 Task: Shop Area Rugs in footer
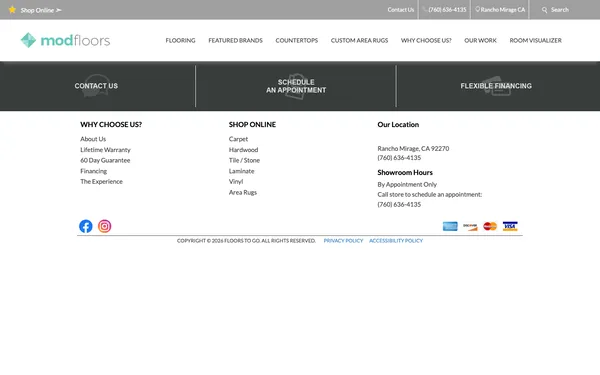(x=243, y=192)
